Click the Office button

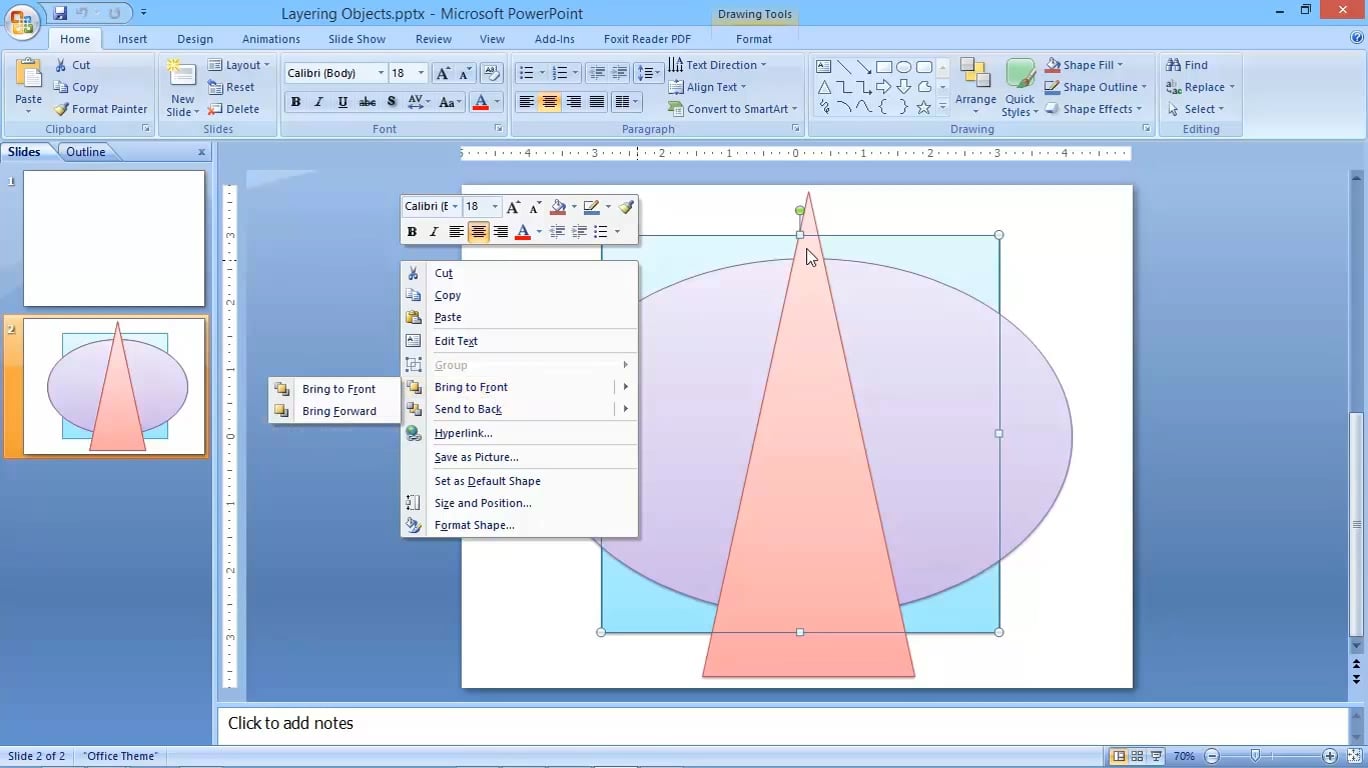22,20
